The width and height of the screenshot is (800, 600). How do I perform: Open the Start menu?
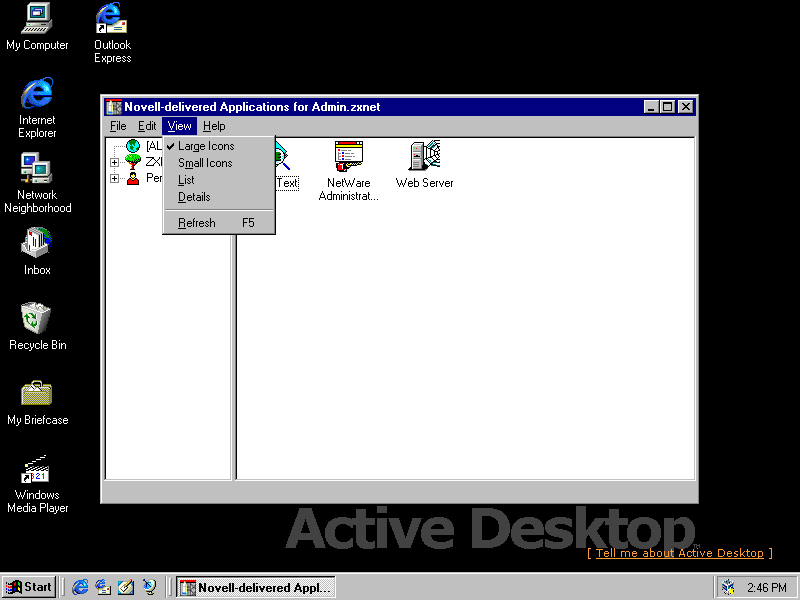coord(29,587)
